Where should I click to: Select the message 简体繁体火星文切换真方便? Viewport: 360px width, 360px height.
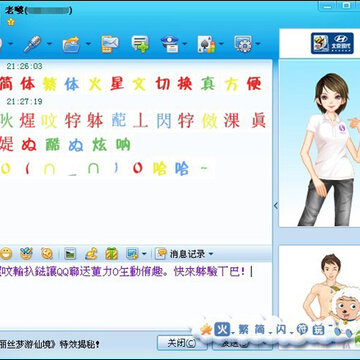coord(131,84)
